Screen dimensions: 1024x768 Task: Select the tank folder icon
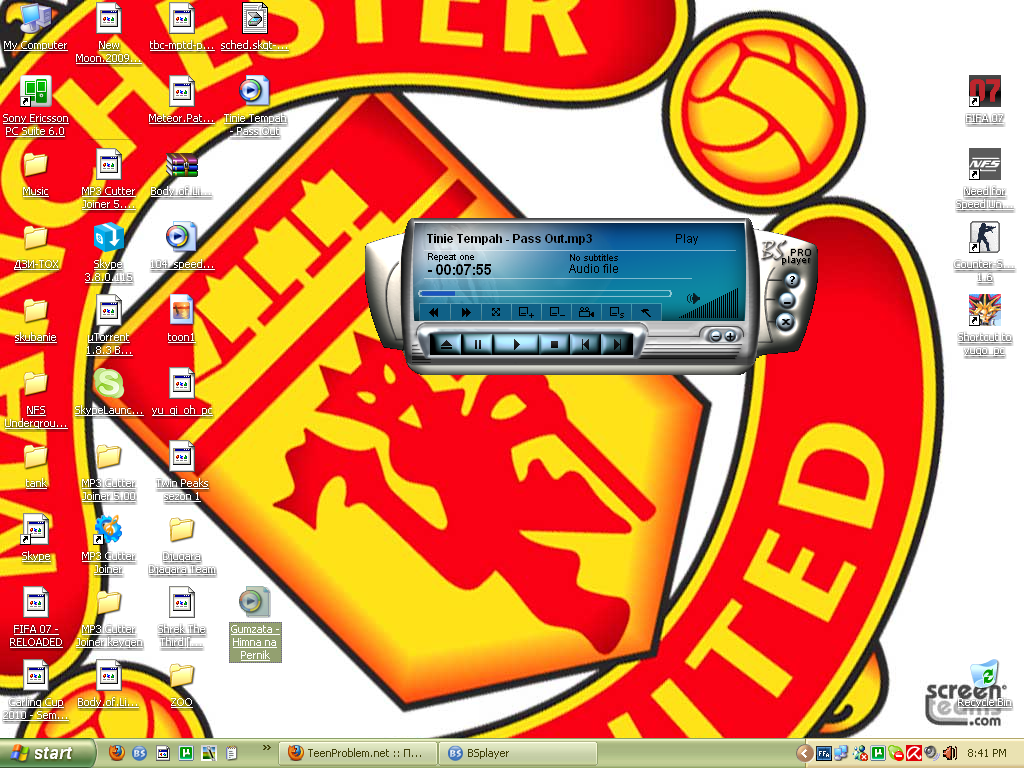pyautogui.click(x=35, y=466)
